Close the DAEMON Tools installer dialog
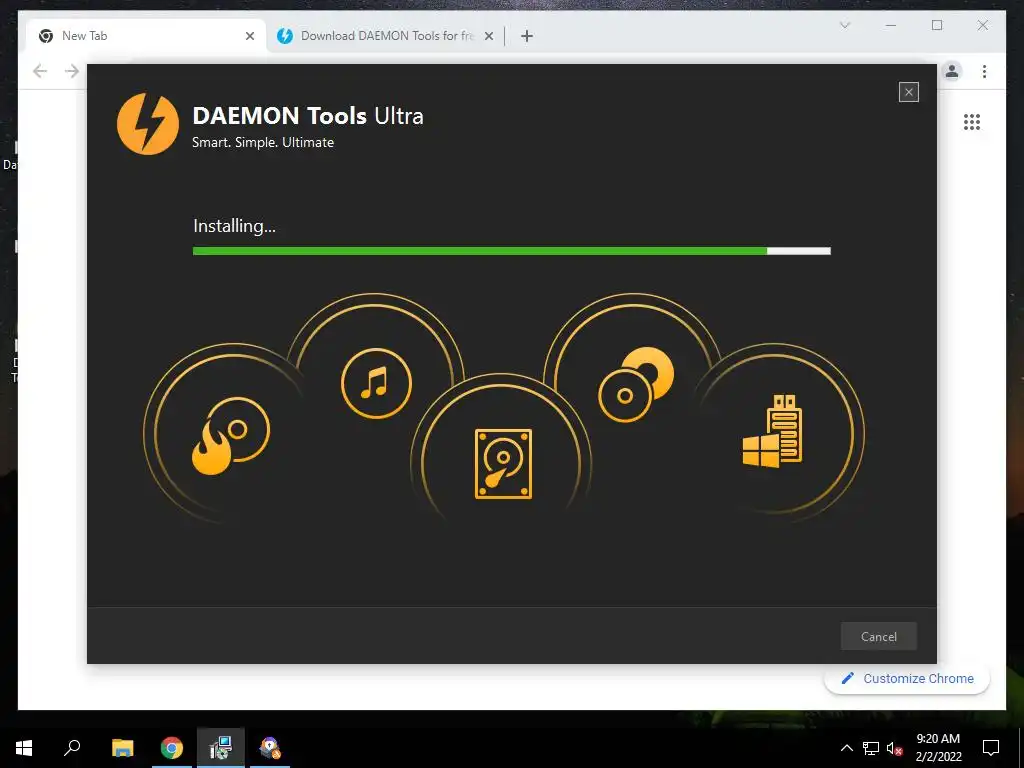The image size is (1024, 768). [x=908, y=92]
